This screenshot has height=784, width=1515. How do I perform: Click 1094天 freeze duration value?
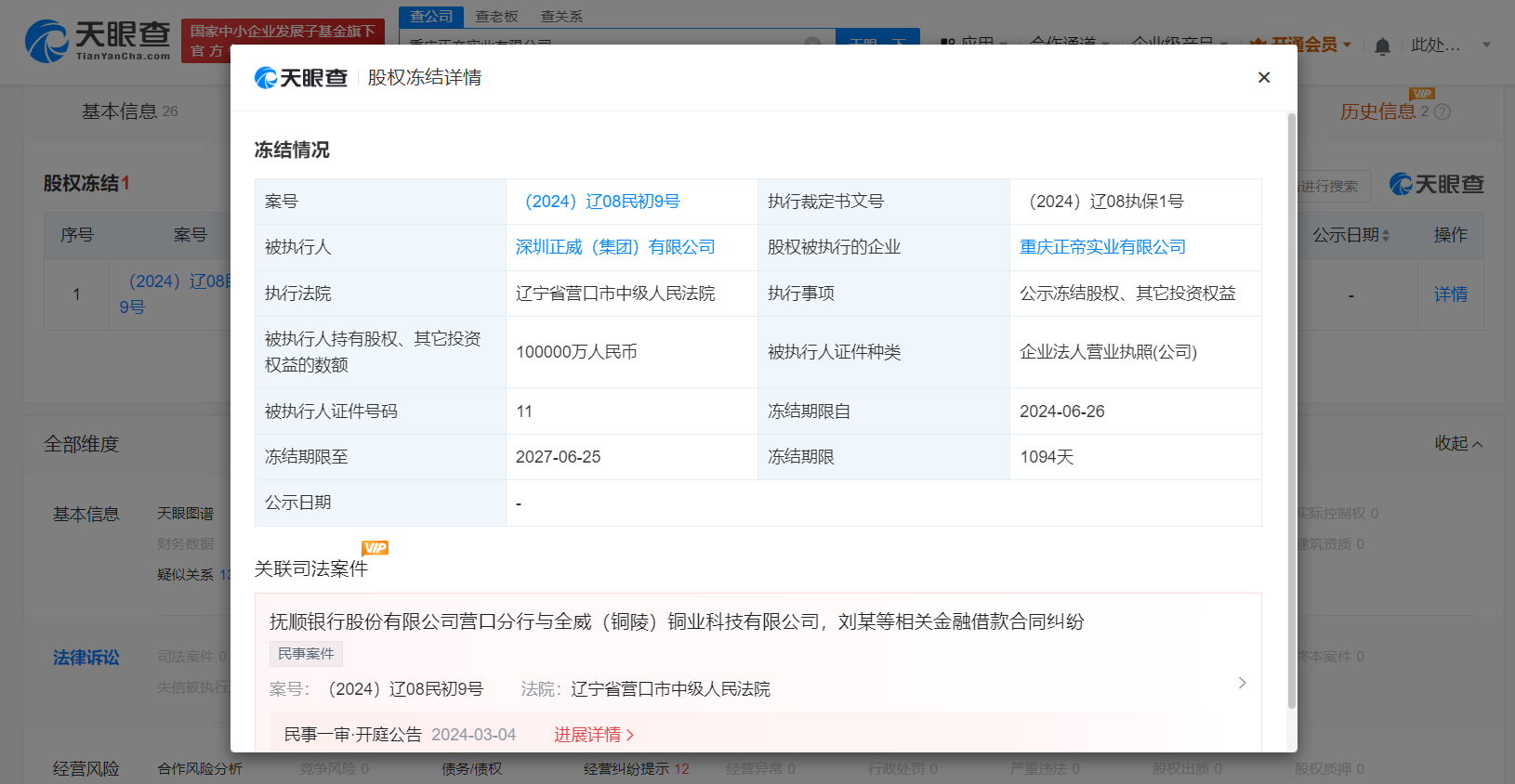tap(1047, 457)
